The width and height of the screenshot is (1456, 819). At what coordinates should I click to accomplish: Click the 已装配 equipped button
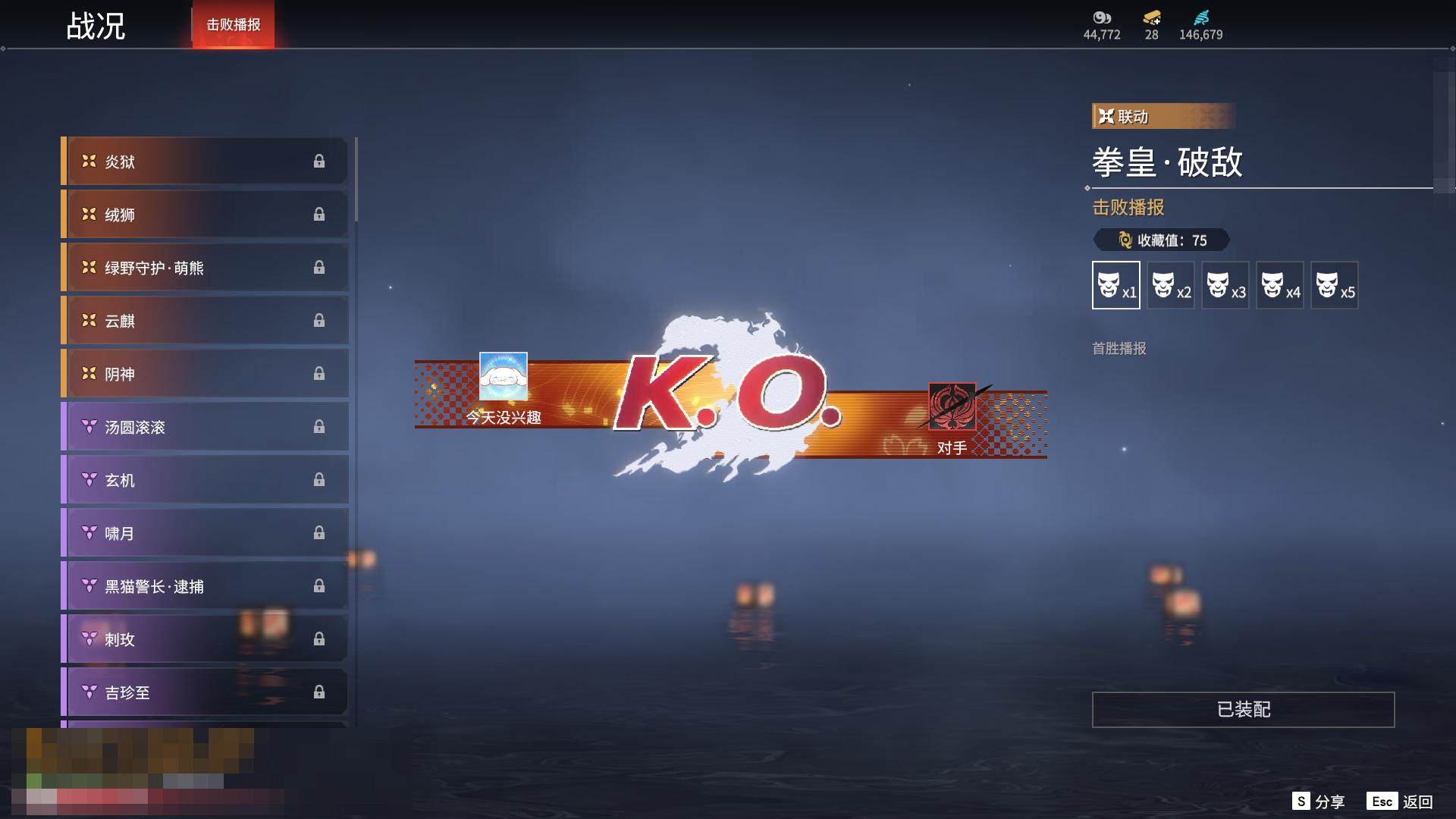point(1243,710)
